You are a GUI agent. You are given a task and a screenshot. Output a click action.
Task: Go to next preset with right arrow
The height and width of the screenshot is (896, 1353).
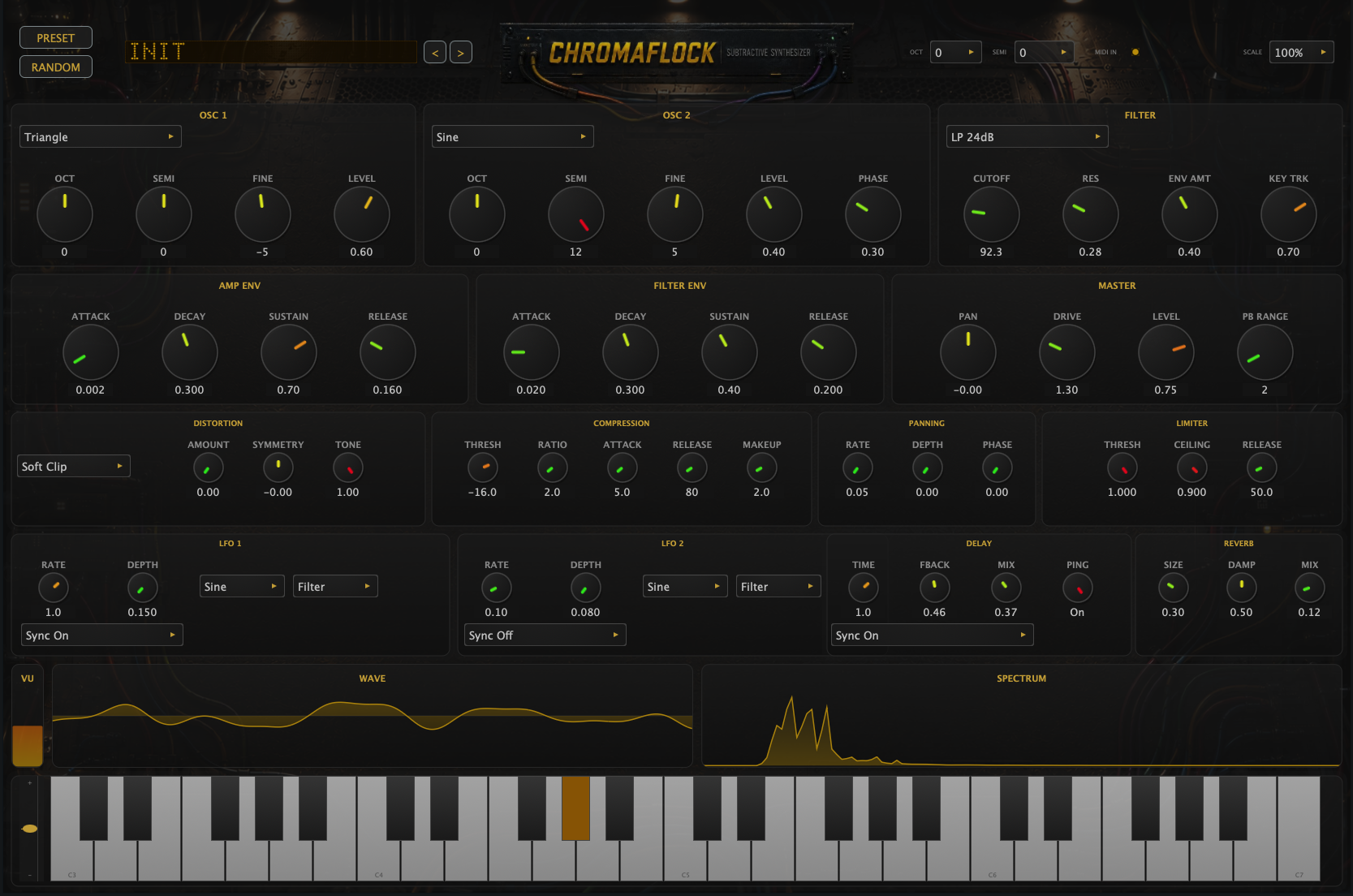[x=461, y=53]
